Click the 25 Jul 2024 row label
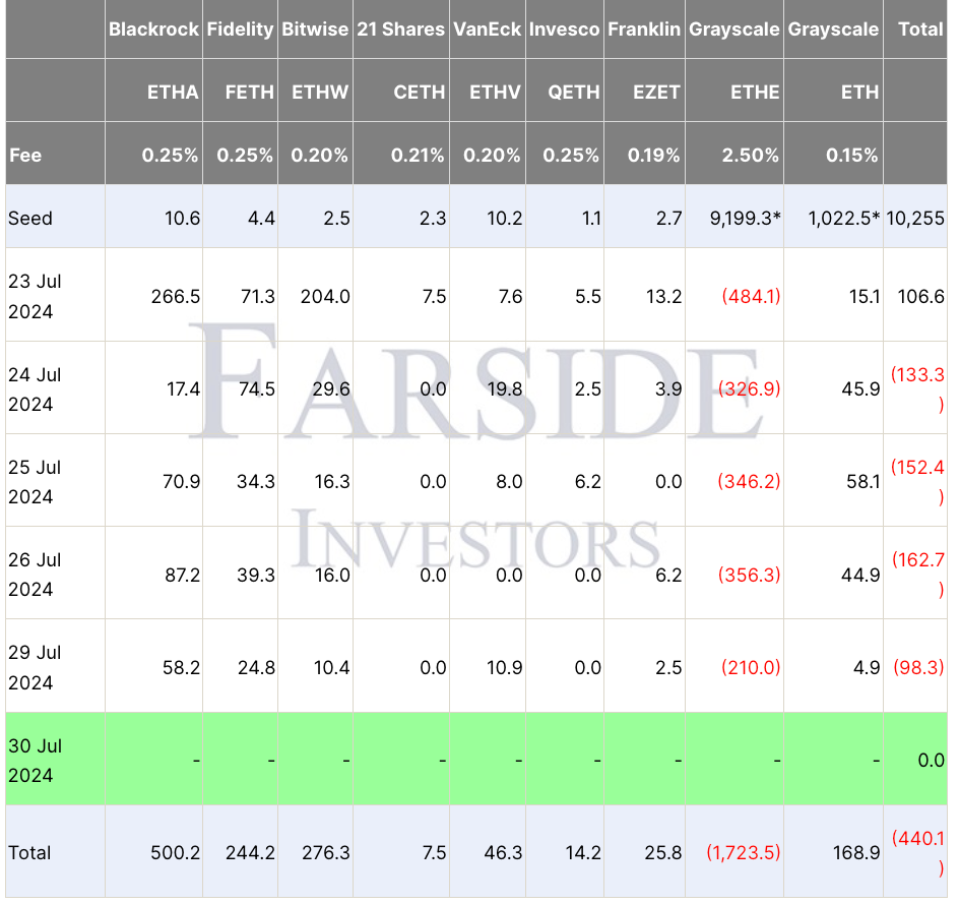The width and height of the screenshot is (954, 898). (35, 482)
